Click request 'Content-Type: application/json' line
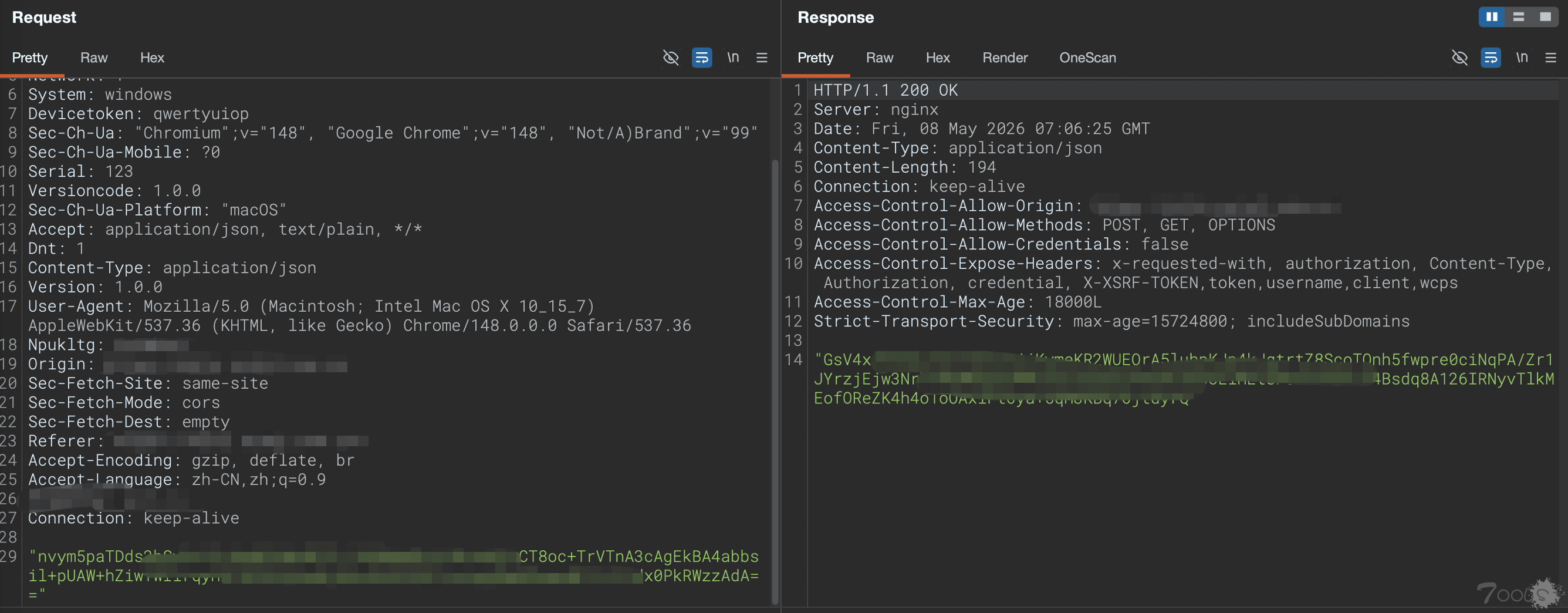Screen dimensions: 1568x613 (x=173, y=268)
